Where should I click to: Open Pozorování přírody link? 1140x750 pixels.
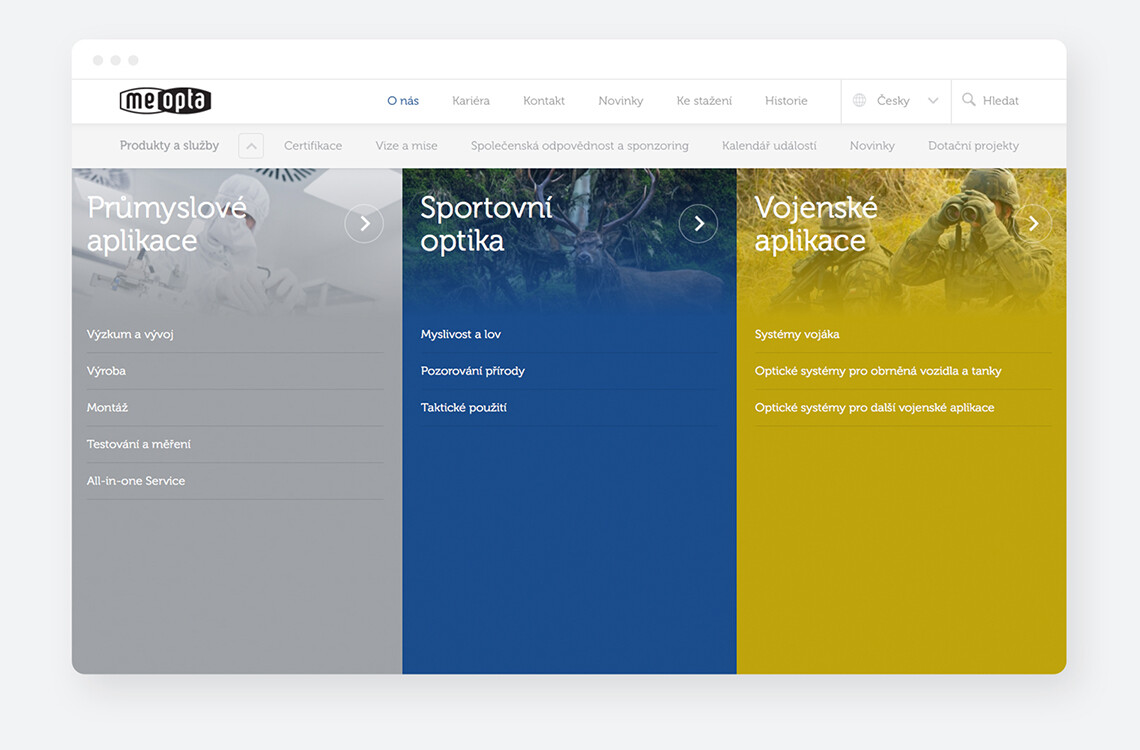[x=473, y=371]
